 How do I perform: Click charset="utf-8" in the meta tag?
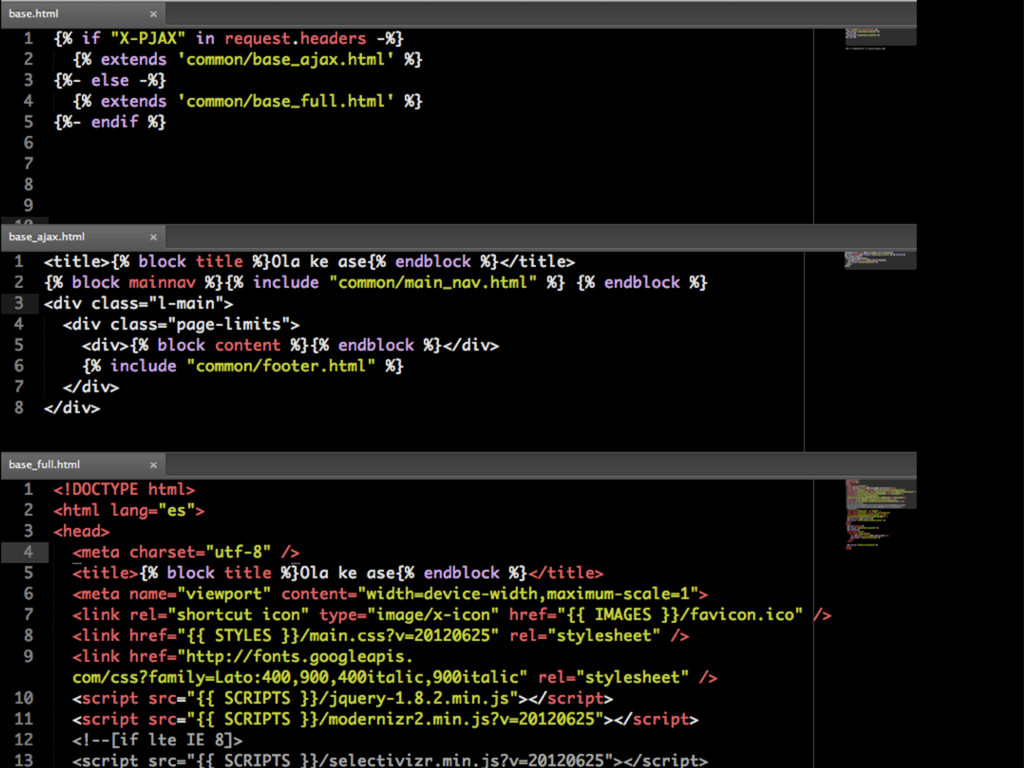200,552
